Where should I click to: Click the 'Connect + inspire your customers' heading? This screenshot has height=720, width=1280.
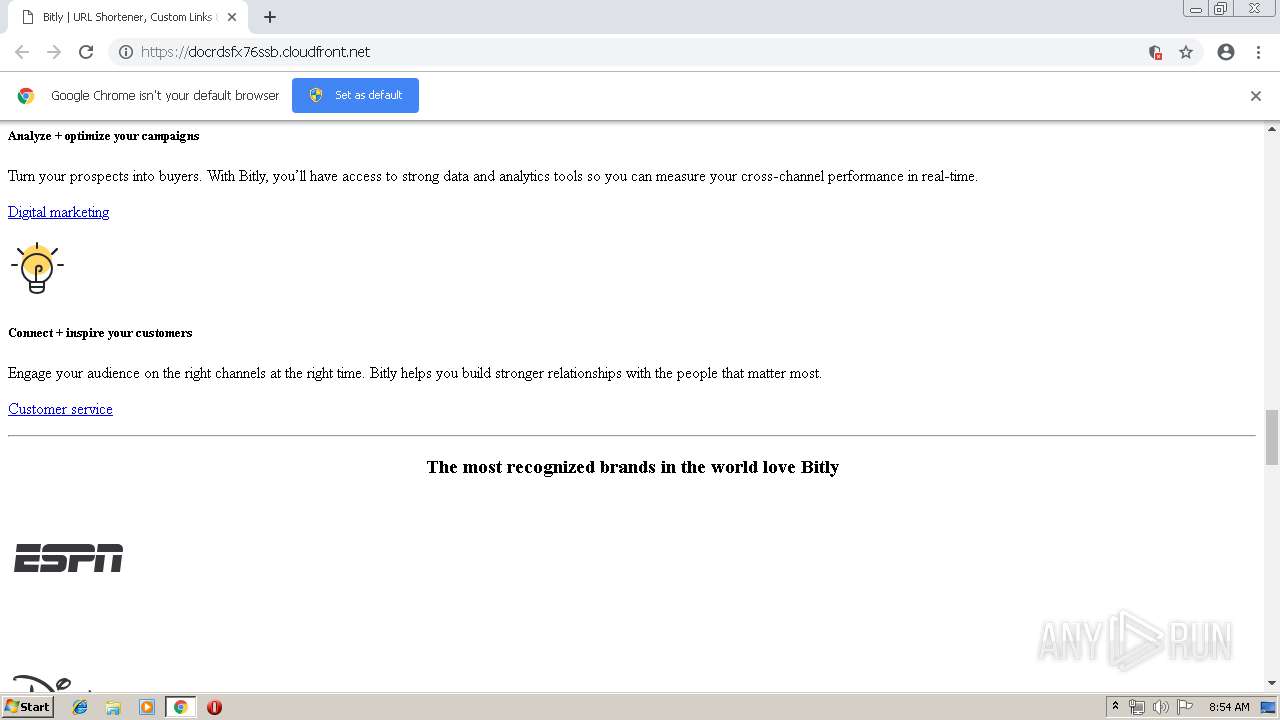[x=100, y=333]
